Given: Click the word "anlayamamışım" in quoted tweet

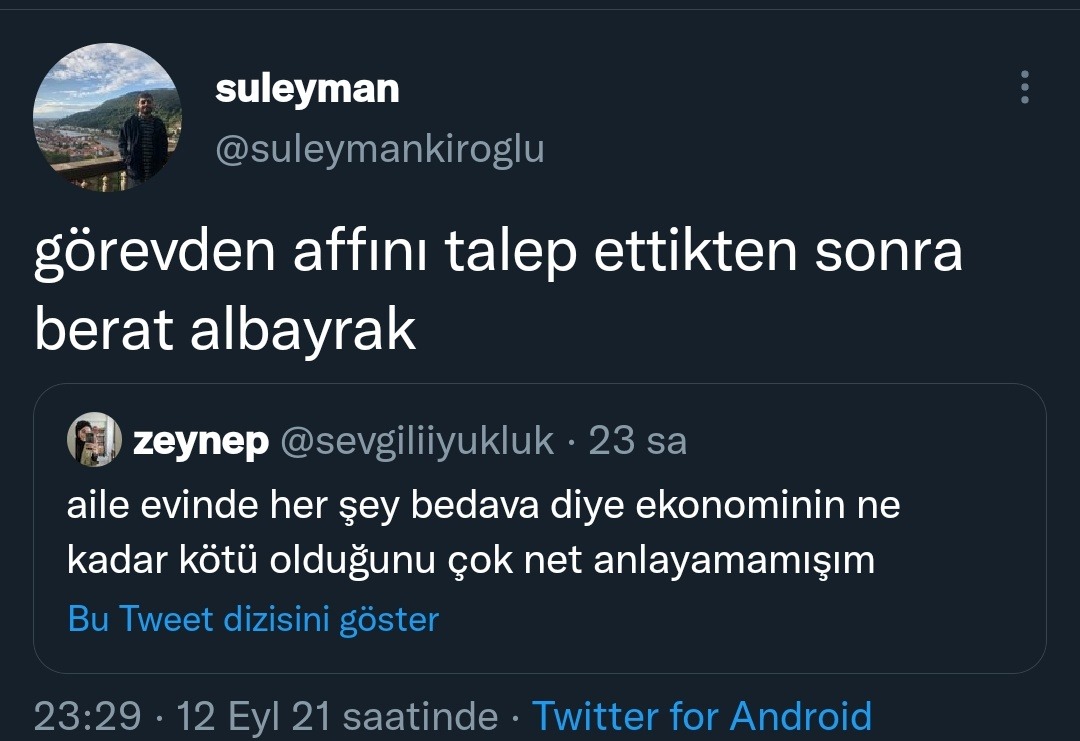Looking at the screenshot, I should pyautogui.click(x=734, y=560).
